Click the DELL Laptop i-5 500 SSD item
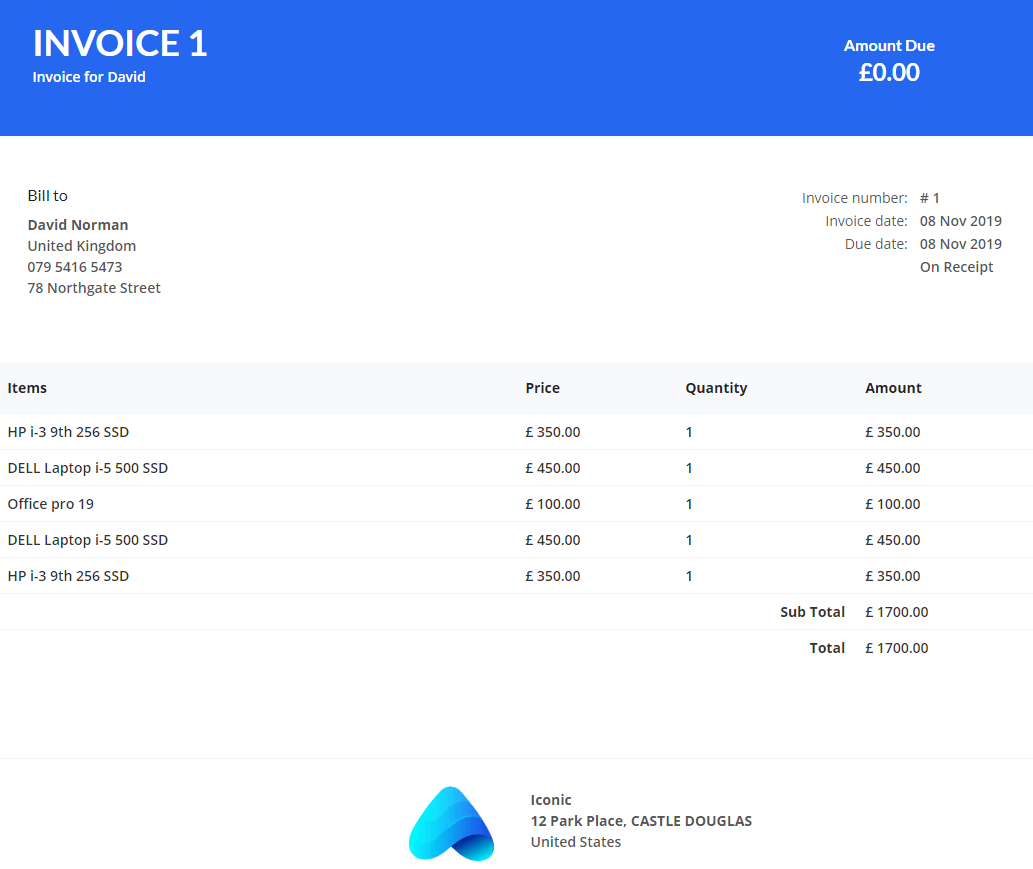This screenshot has width=1033, height=869. (87, 468)
